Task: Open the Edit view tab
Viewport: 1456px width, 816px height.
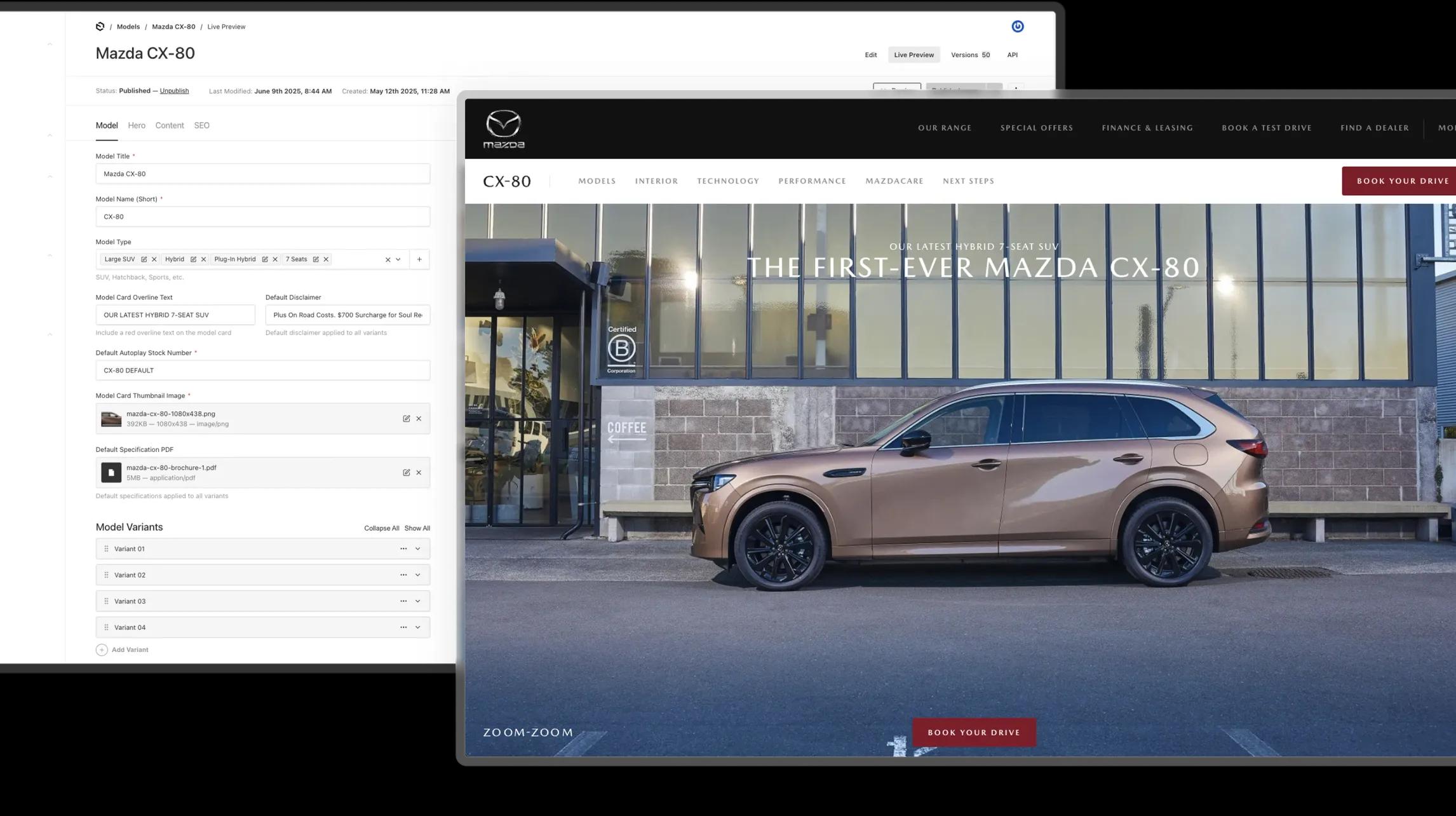Action: tap(871, 55)
